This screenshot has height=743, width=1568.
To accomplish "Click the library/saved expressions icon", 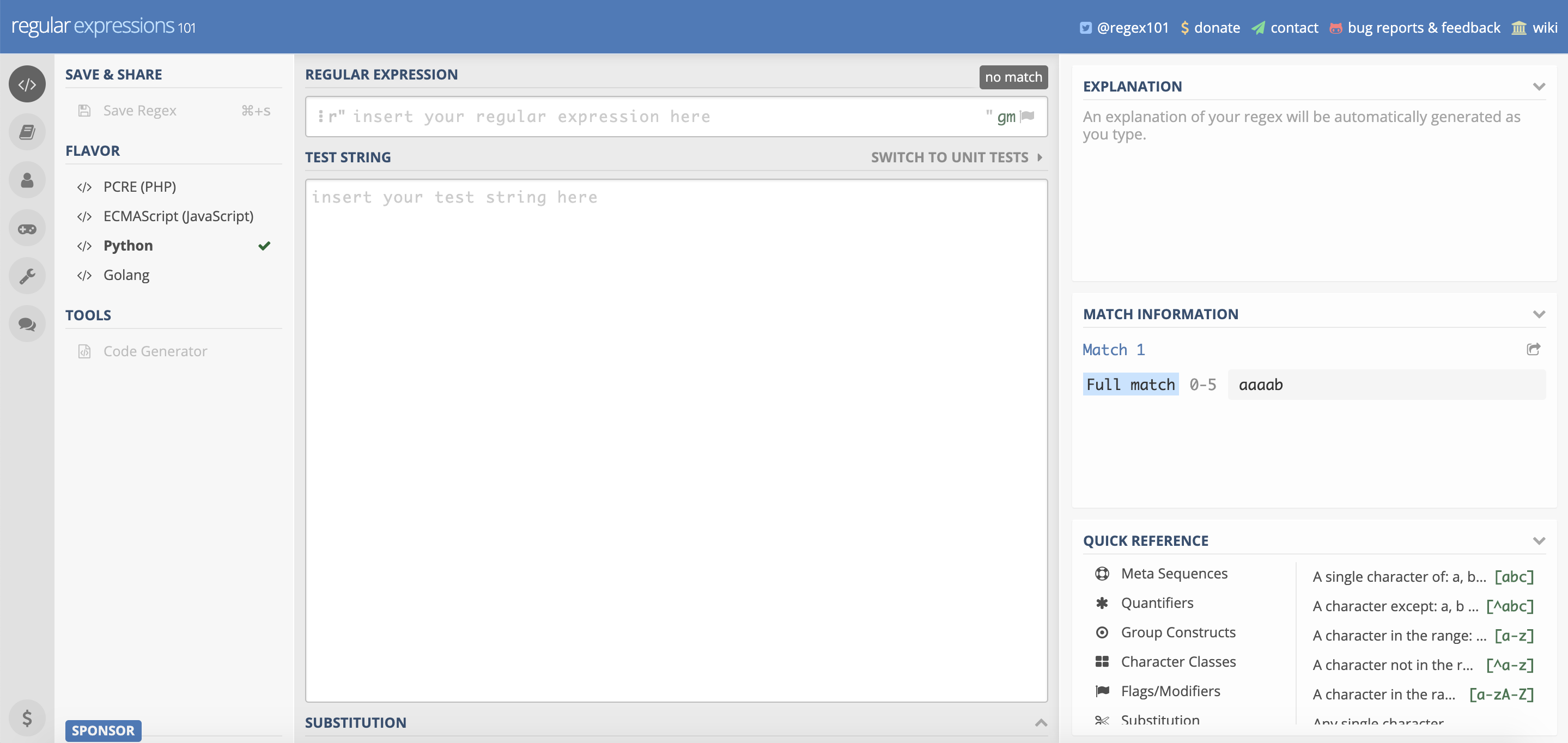I will tap(27, 132).
